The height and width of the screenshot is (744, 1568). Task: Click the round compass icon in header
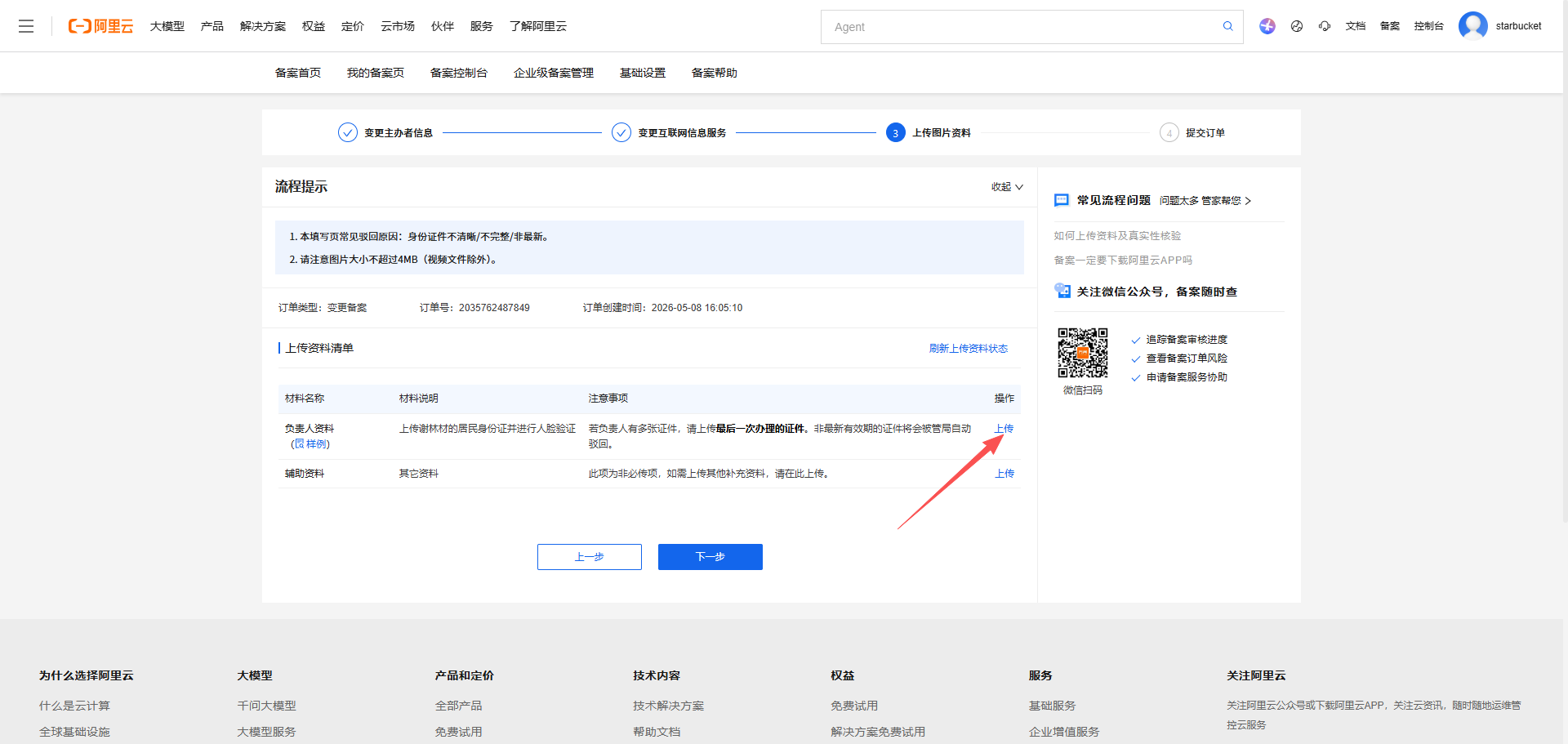[x=1297, y=26]
